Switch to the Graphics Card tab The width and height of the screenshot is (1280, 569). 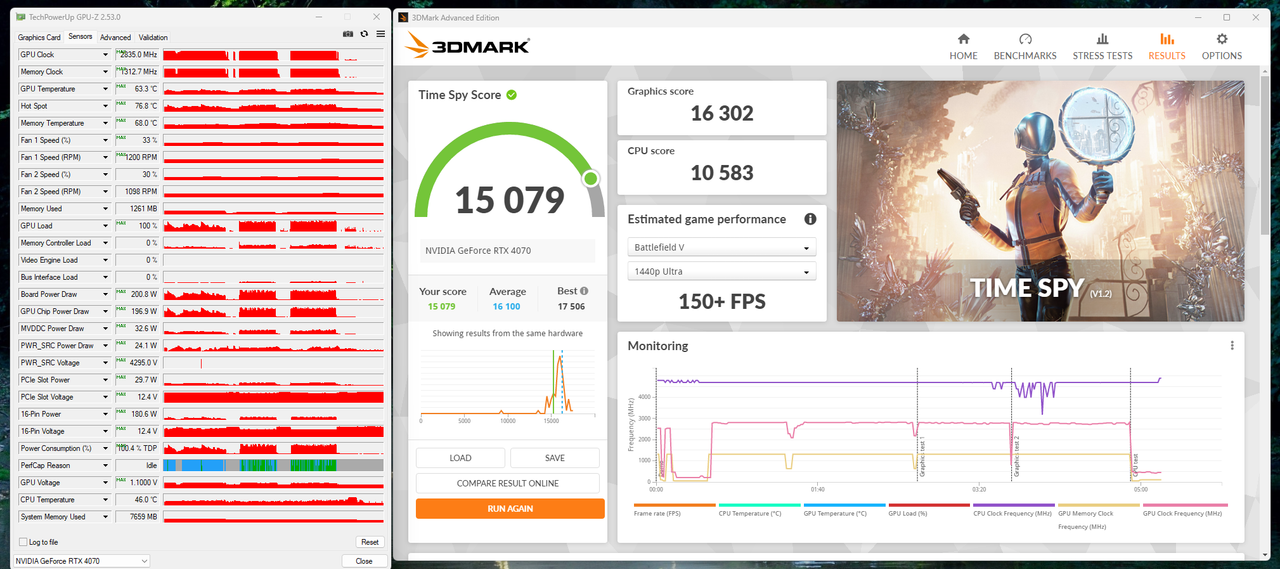pos(39,37)
